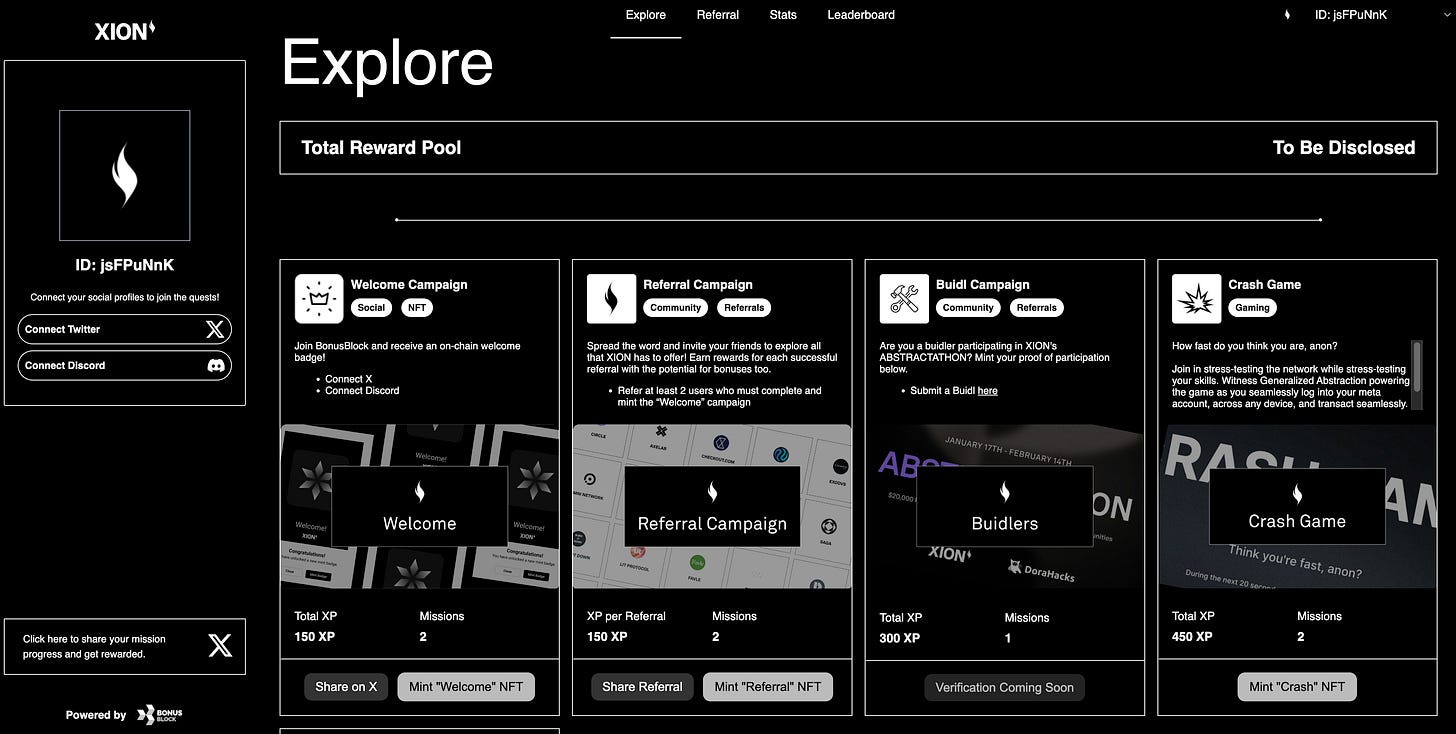Click the 'here' link under Submit a Buidl
Viewport: 1456px width, 734px height.
click(988, 391)
